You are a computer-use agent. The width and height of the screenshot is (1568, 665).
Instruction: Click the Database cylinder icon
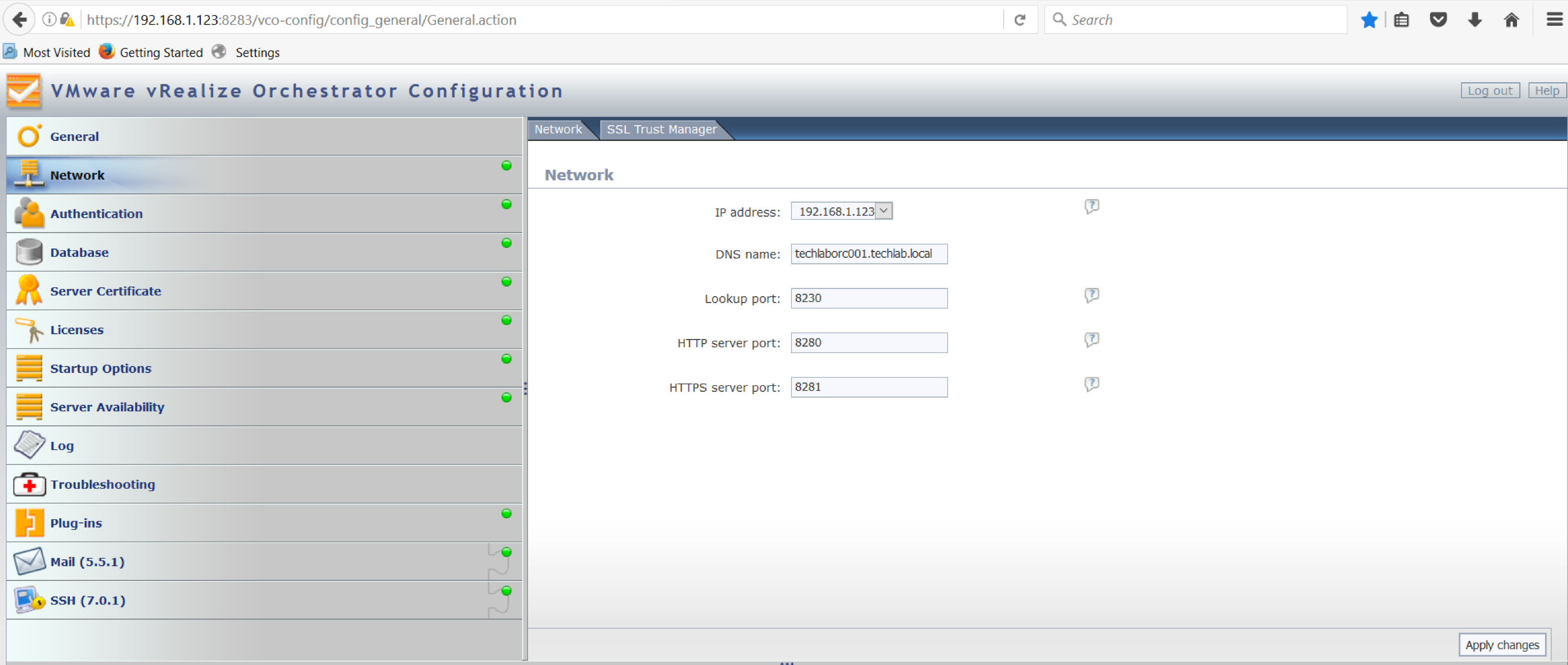(29, 251)
